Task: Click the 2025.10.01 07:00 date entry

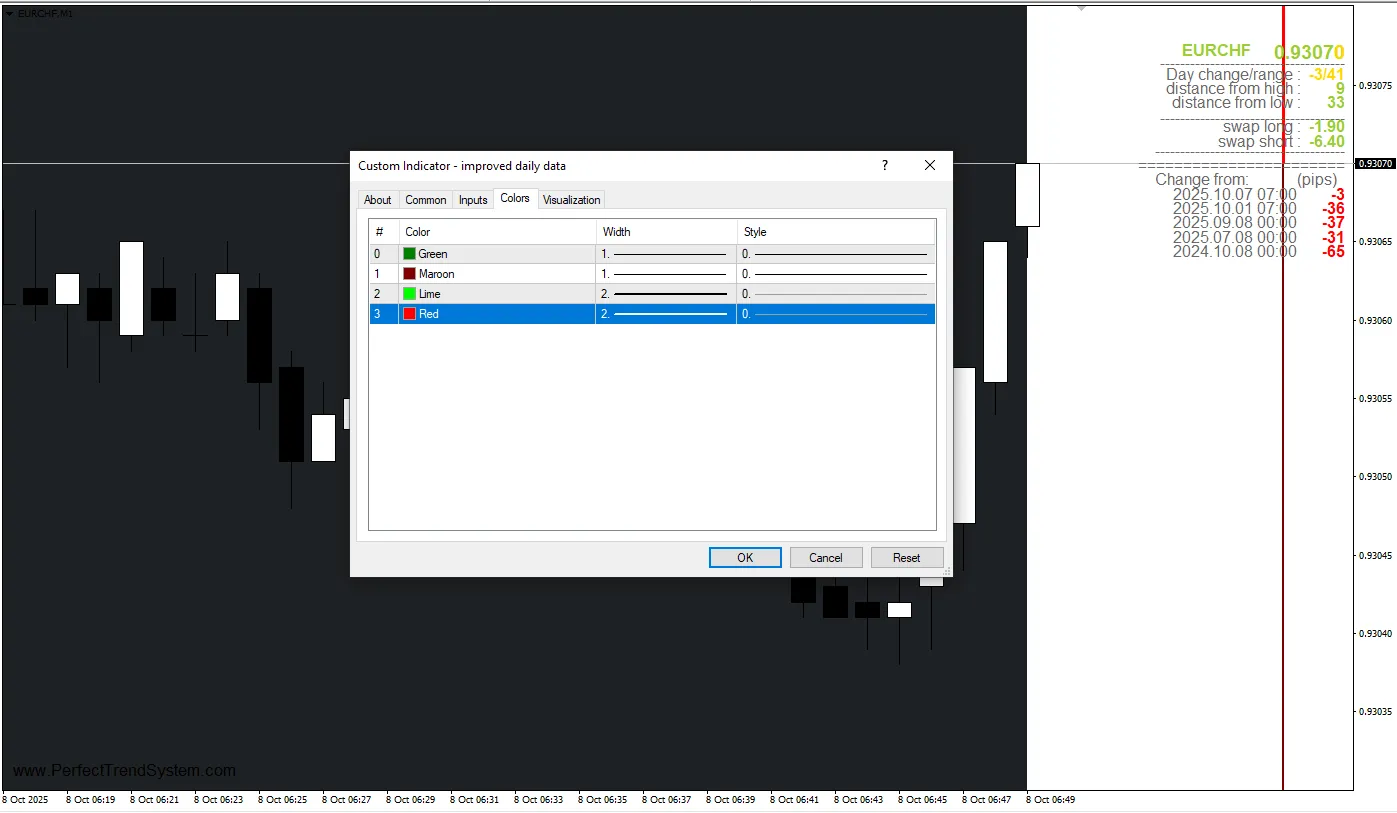Action: pyautogui.click(x=1235, y=209)
